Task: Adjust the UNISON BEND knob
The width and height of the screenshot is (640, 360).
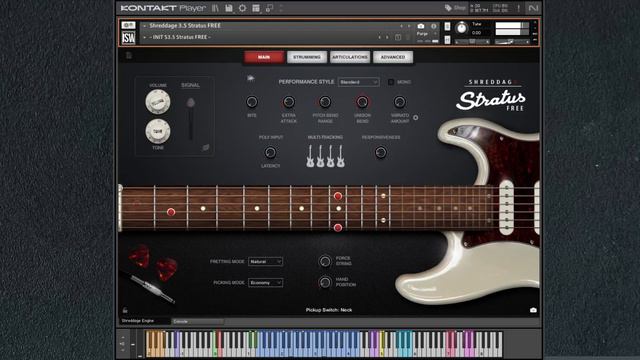Action: click(362, 102)
